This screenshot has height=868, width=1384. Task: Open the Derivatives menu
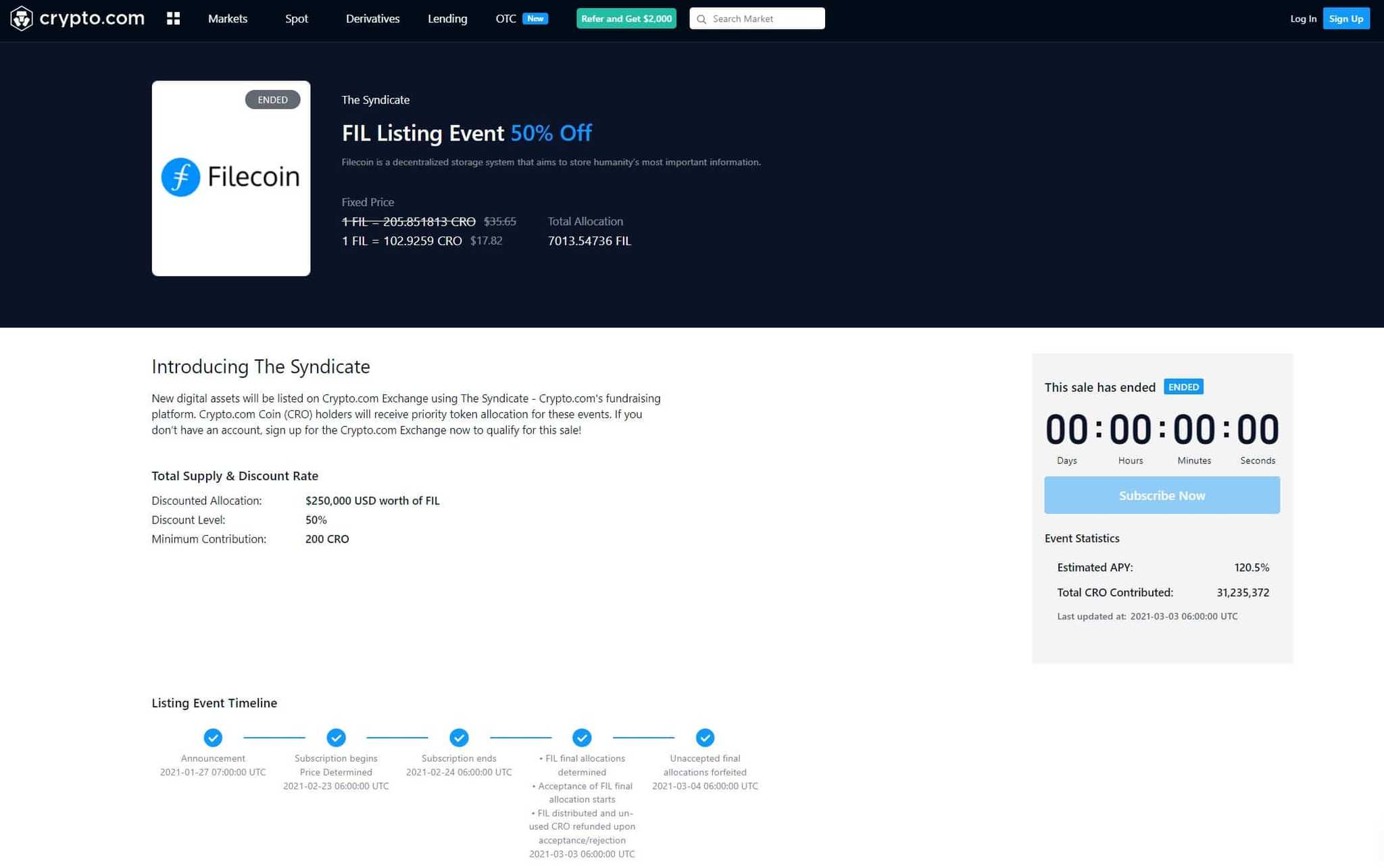[372, 18]
